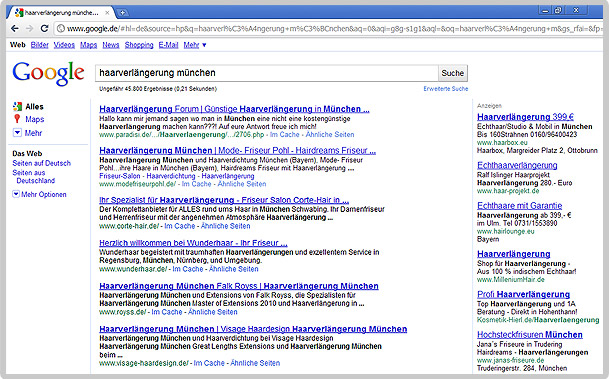This screenshot has height=379, width=610.
Task: Open Shopping in the top navigation
Action: [139, 45]
